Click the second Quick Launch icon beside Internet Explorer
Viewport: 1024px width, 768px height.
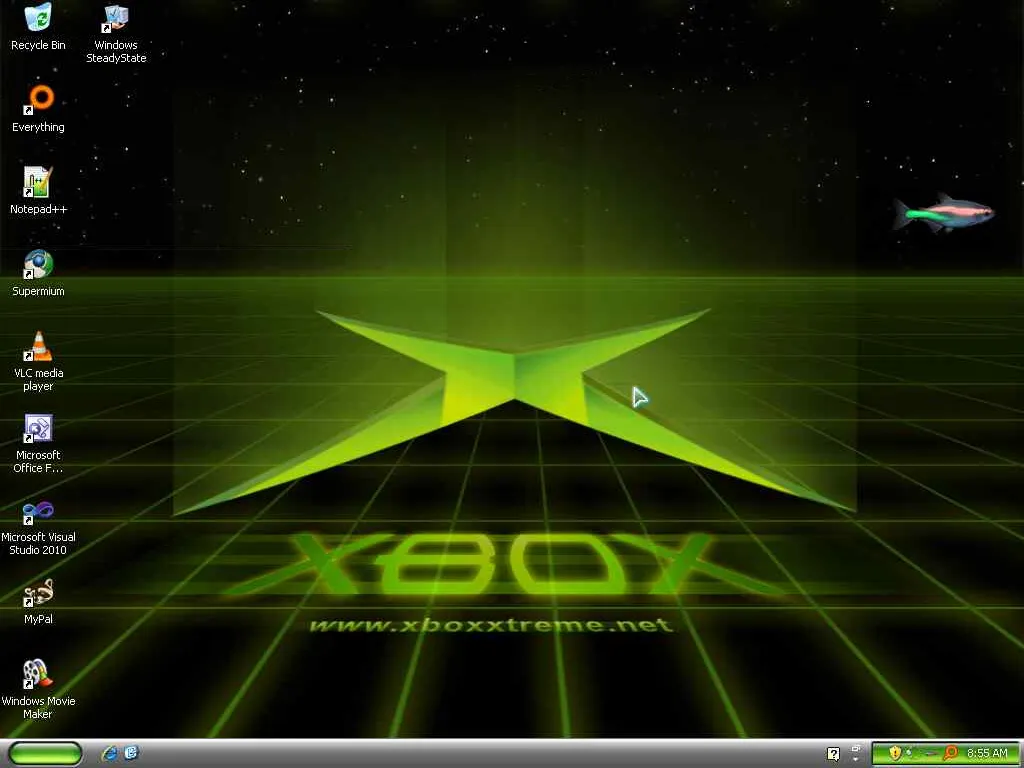point(131,753)
